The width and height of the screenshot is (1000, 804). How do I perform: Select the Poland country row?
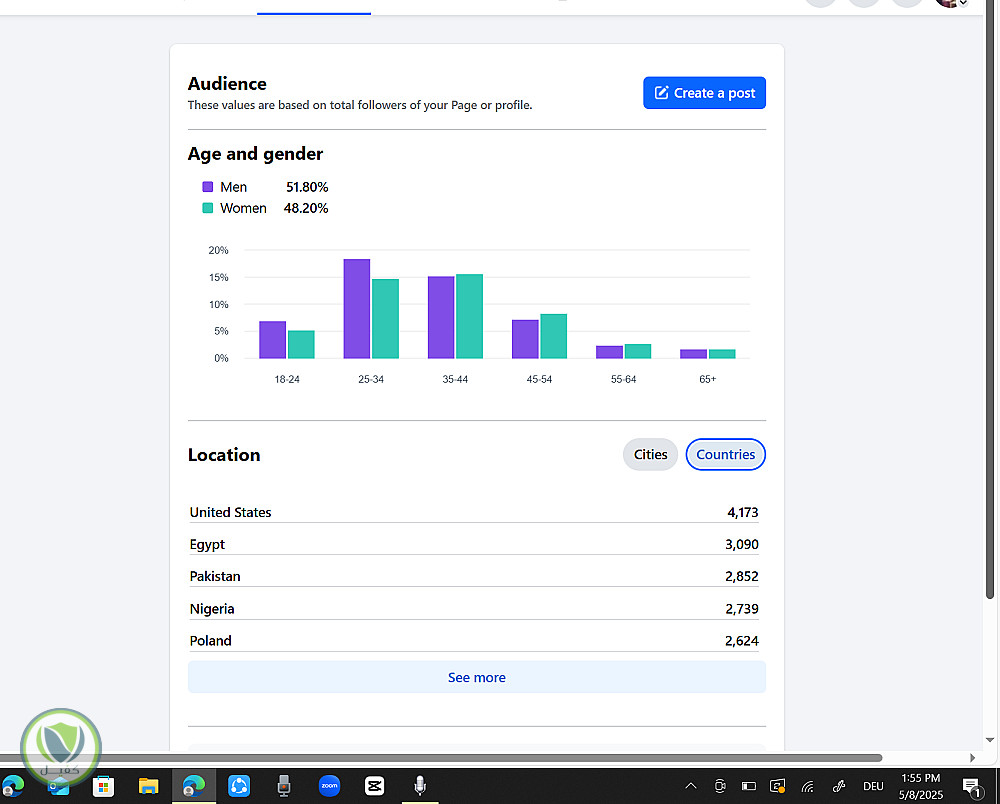click(x=474, y=640)
